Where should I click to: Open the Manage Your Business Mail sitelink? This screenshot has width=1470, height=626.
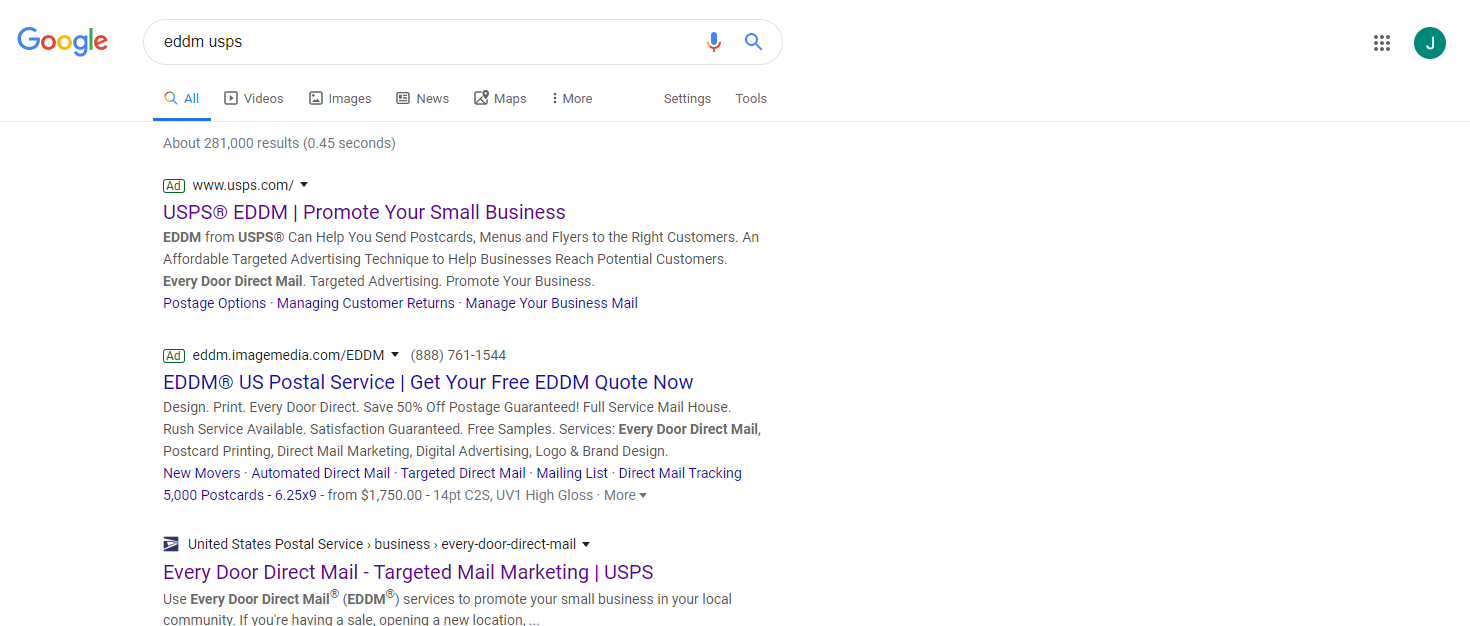[x=551, y=303]
